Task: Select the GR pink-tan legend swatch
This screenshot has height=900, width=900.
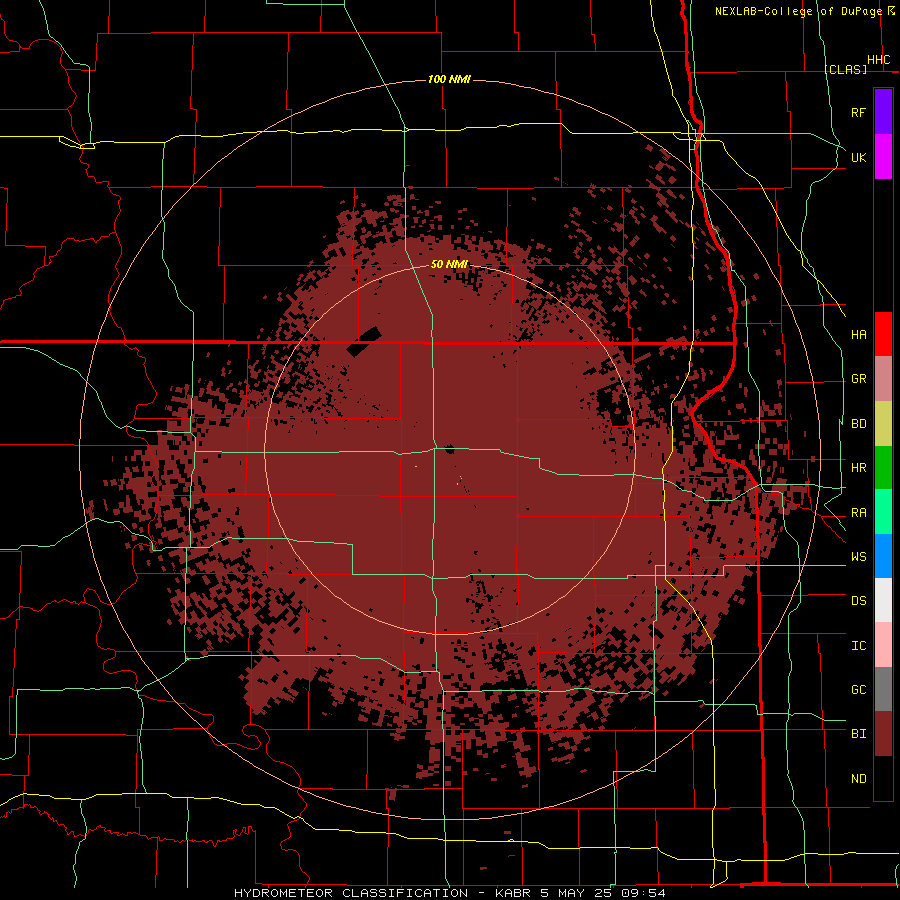Action: tap(883, 379)
